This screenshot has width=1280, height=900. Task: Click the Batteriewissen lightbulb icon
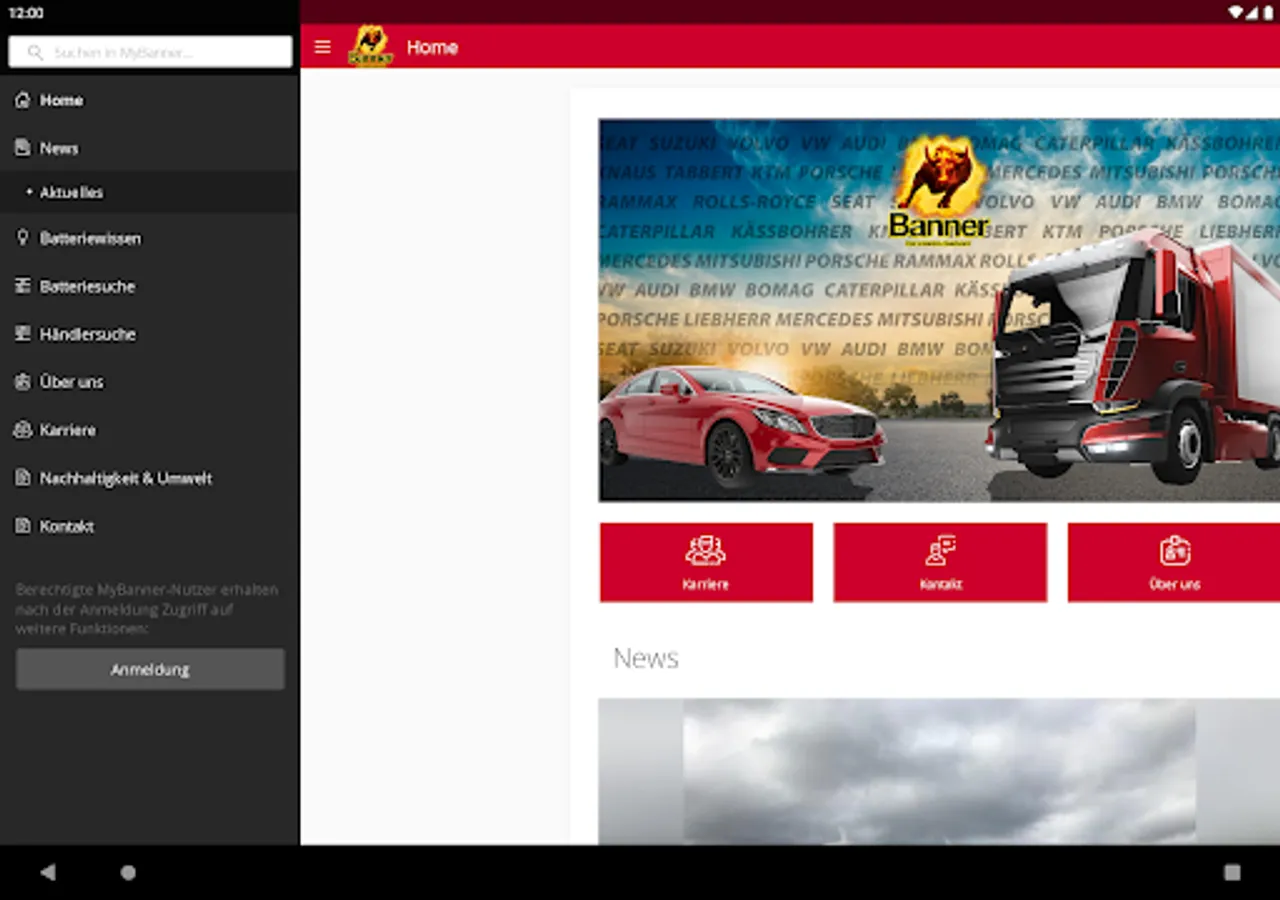[22, 238]
